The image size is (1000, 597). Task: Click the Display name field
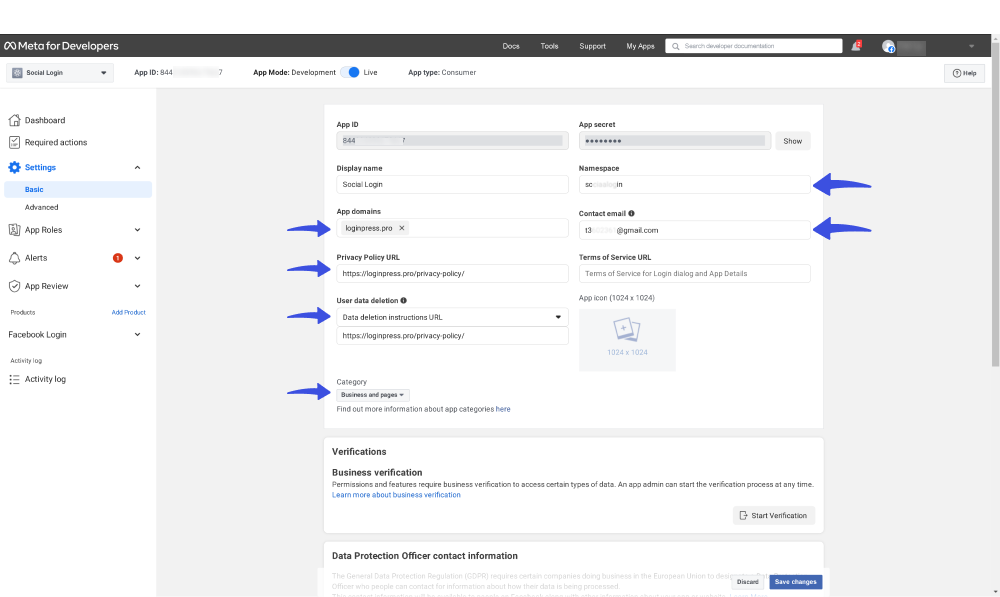click(x=452, y=184)
